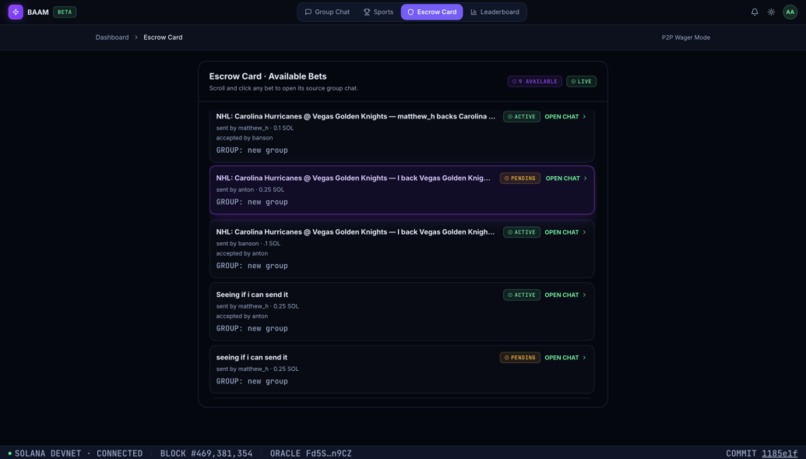The image size is (806, 459).
Task: Click BLOCK #469,381,354 in status bar
Action: point(206,453)
